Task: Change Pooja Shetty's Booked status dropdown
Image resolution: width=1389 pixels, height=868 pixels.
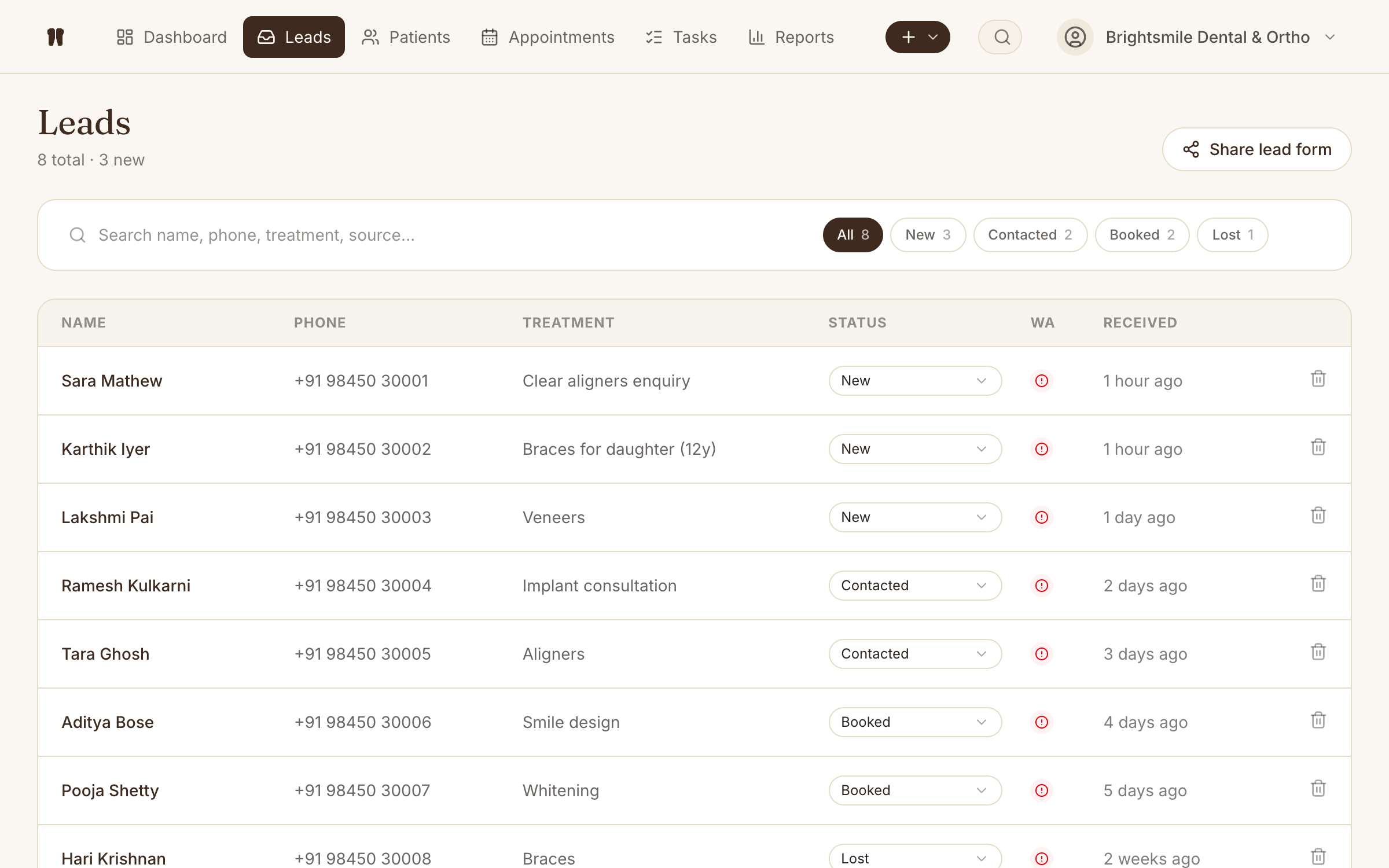Action: pos(915,790)
